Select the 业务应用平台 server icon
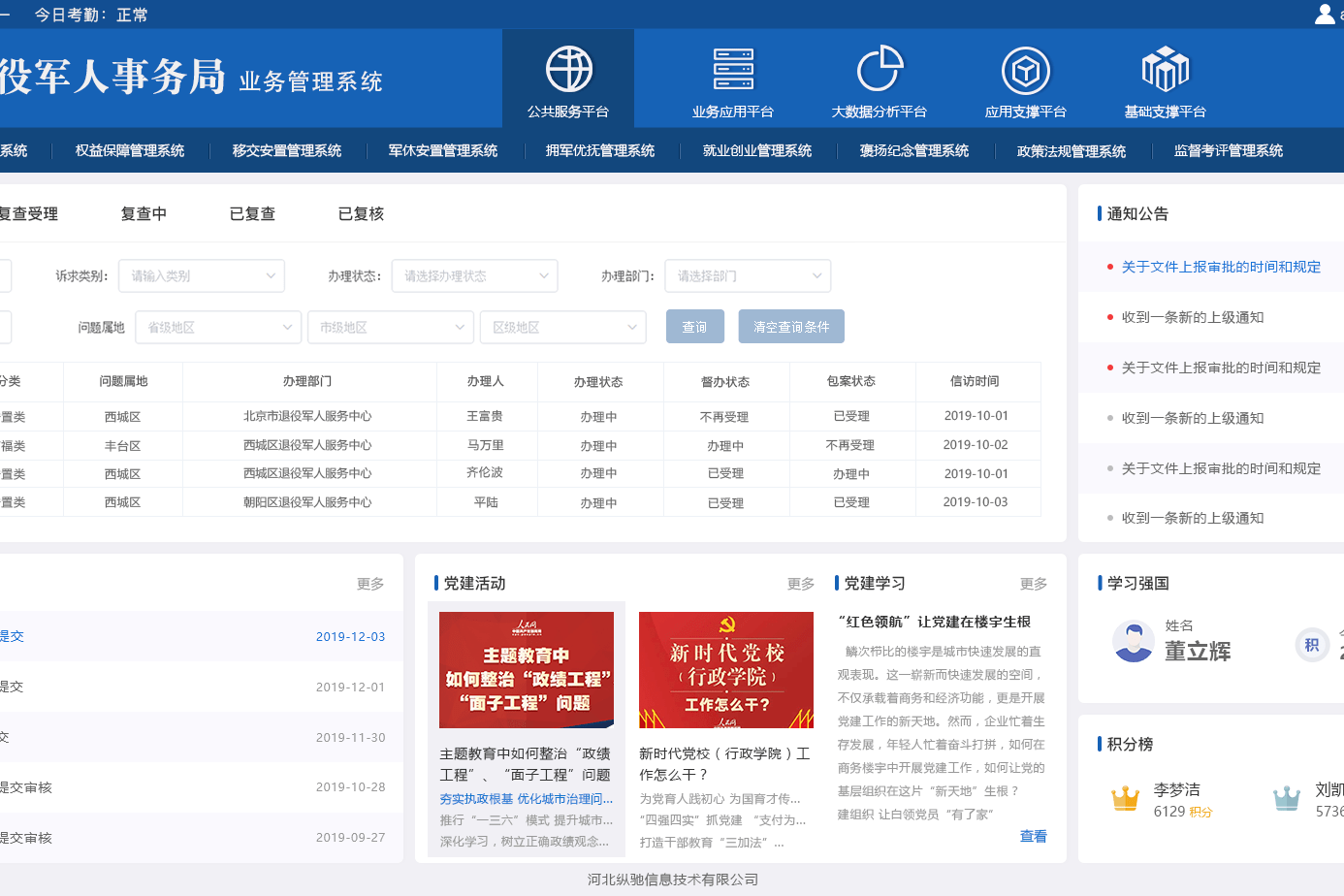 [x=733, y=70]
